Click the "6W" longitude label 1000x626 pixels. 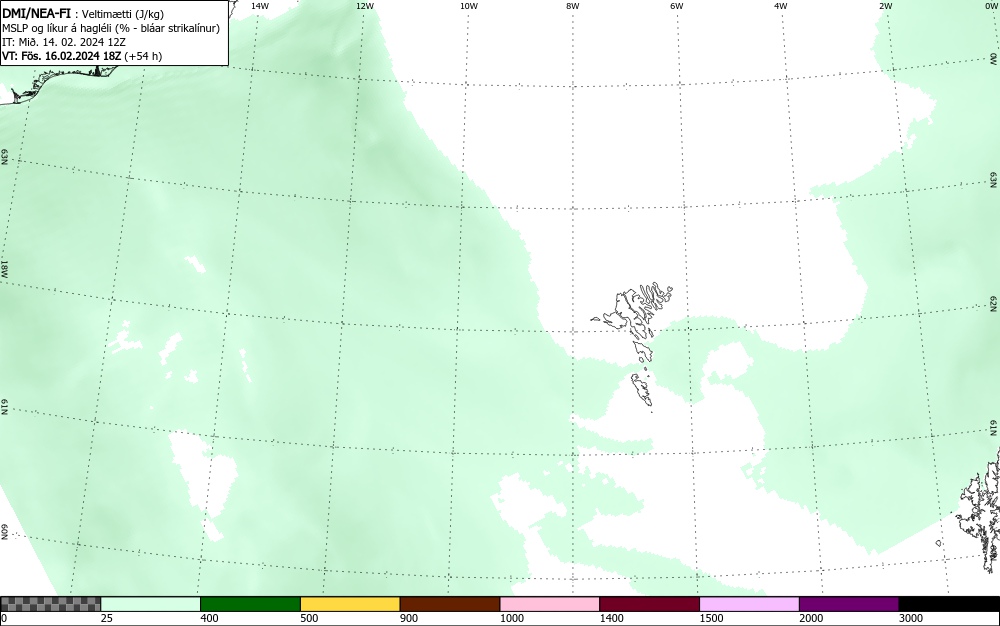(677, 6)
